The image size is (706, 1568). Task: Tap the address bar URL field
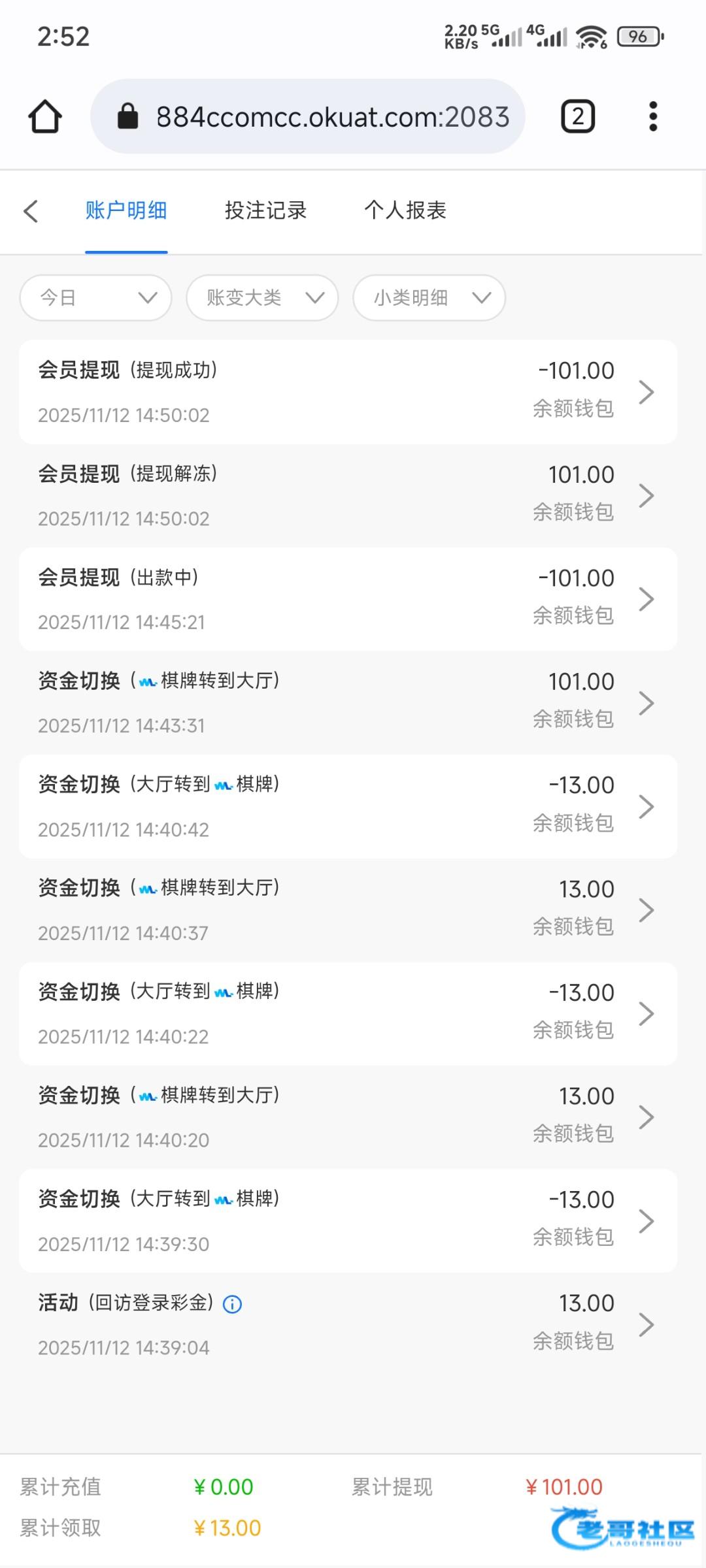point(332,117)
